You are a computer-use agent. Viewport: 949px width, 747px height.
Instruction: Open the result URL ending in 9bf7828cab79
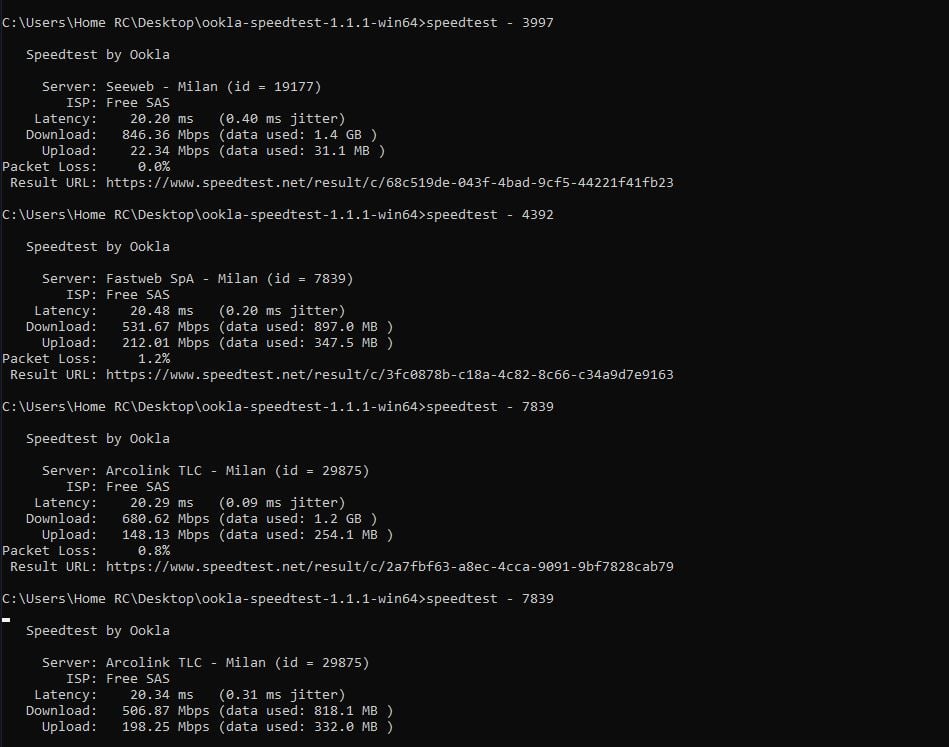coord(389,567)
